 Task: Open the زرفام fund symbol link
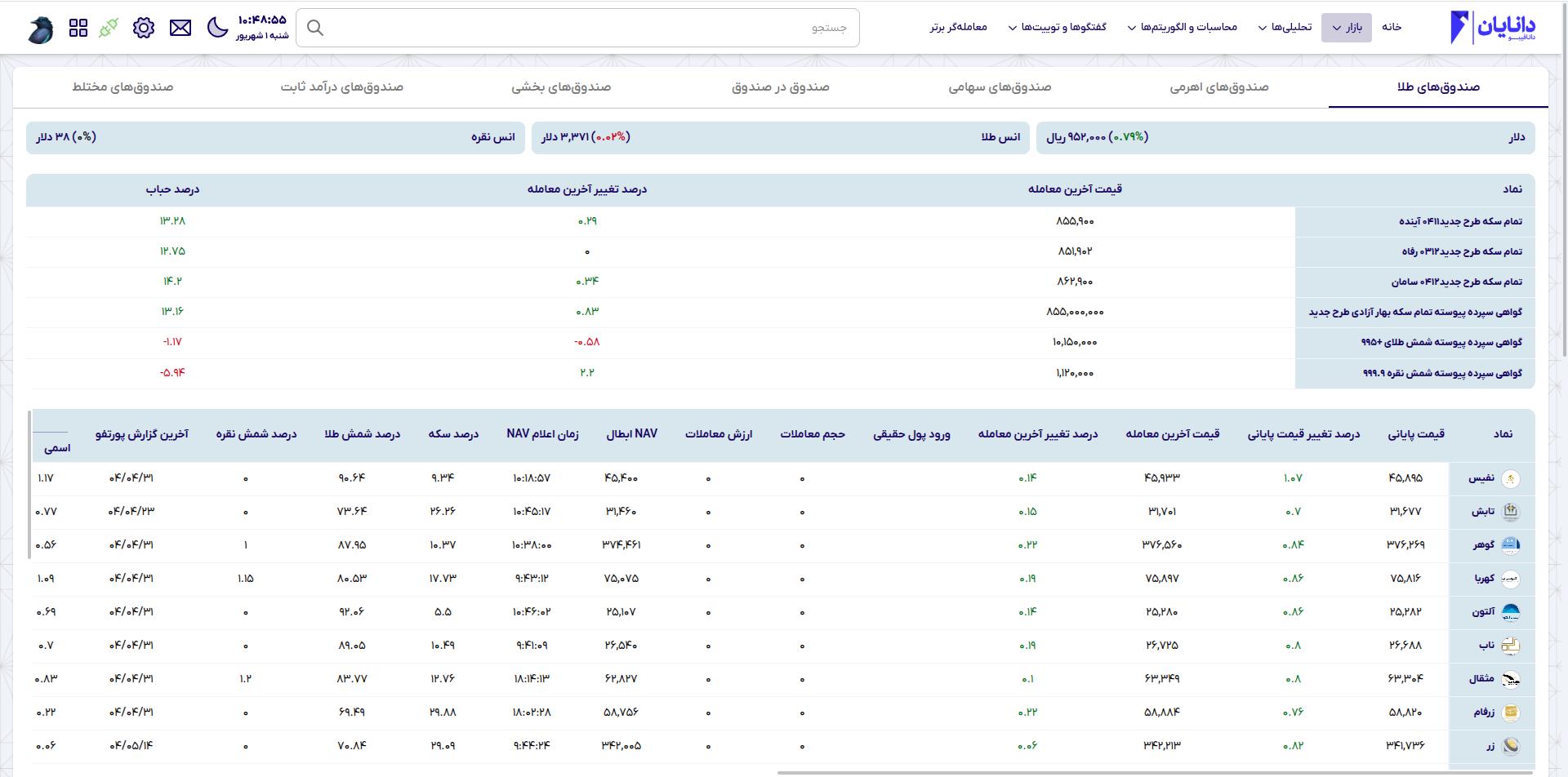tap(1484, 713)
